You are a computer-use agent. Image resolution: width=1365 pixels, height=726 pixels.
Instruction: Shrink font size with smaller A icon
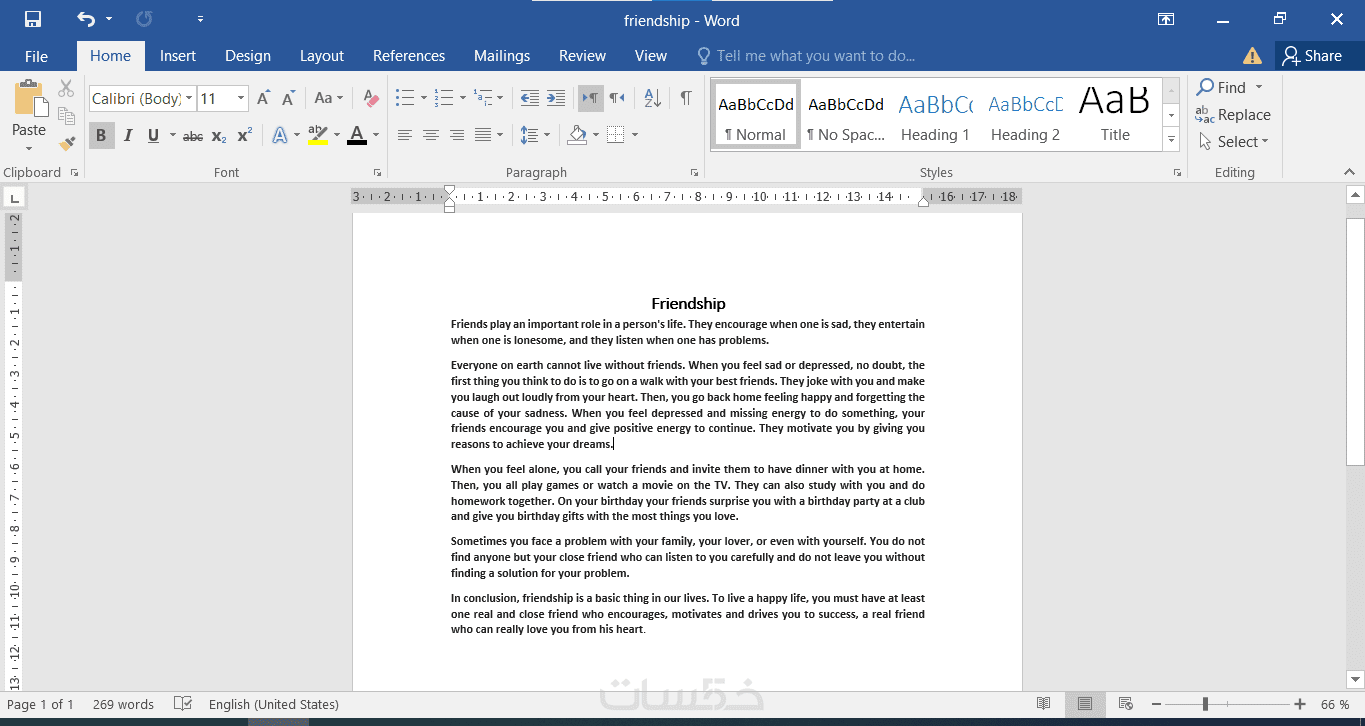coord(288,98)
